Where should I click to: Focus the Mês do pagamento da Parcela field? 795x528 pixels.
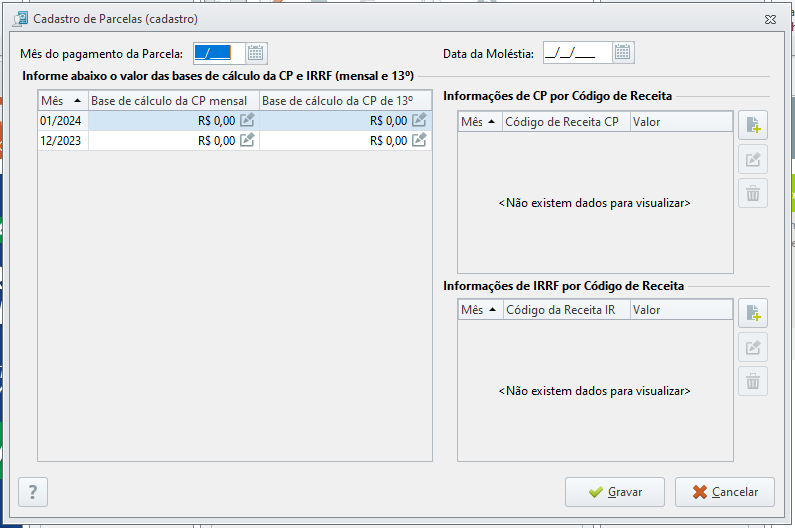[220, 53]
